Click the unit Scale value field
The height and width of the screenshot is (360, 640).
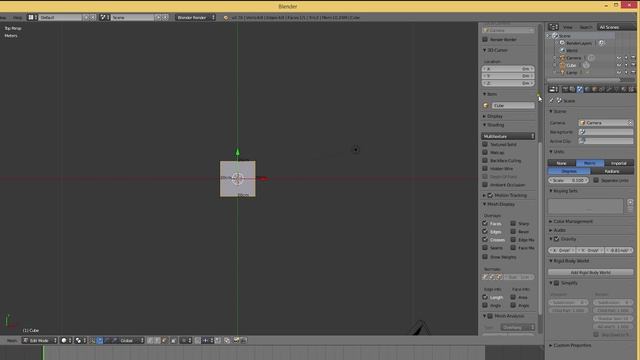pos(569,180)
